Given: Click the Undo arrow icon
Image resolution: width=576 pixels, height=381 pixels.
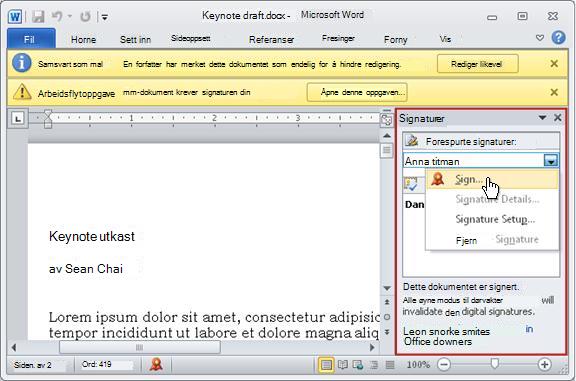Looking at the screenshot, I should tap(57, 16).
